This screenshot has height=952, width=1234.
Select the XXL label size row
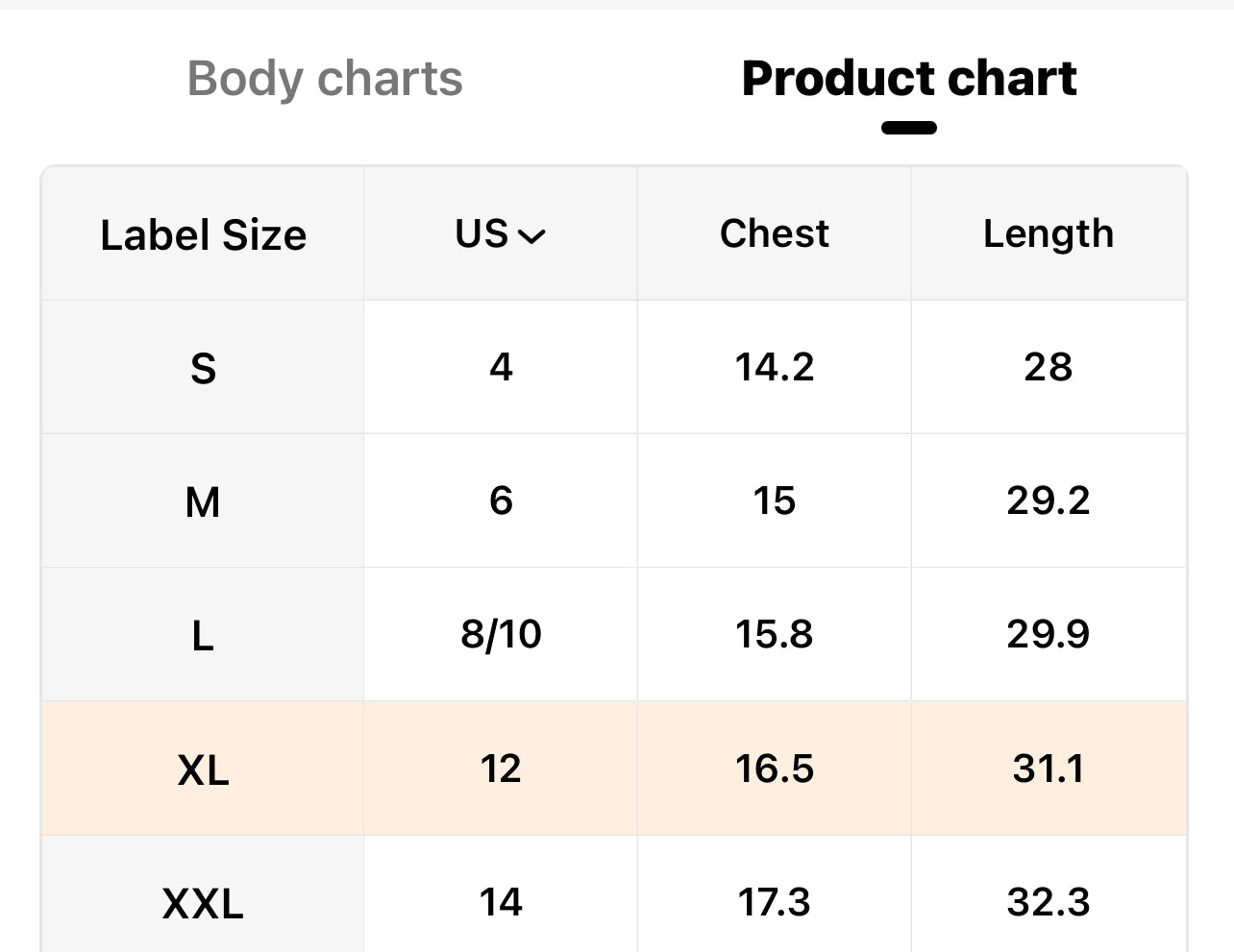pyautogui.click(x=203, y=903)
